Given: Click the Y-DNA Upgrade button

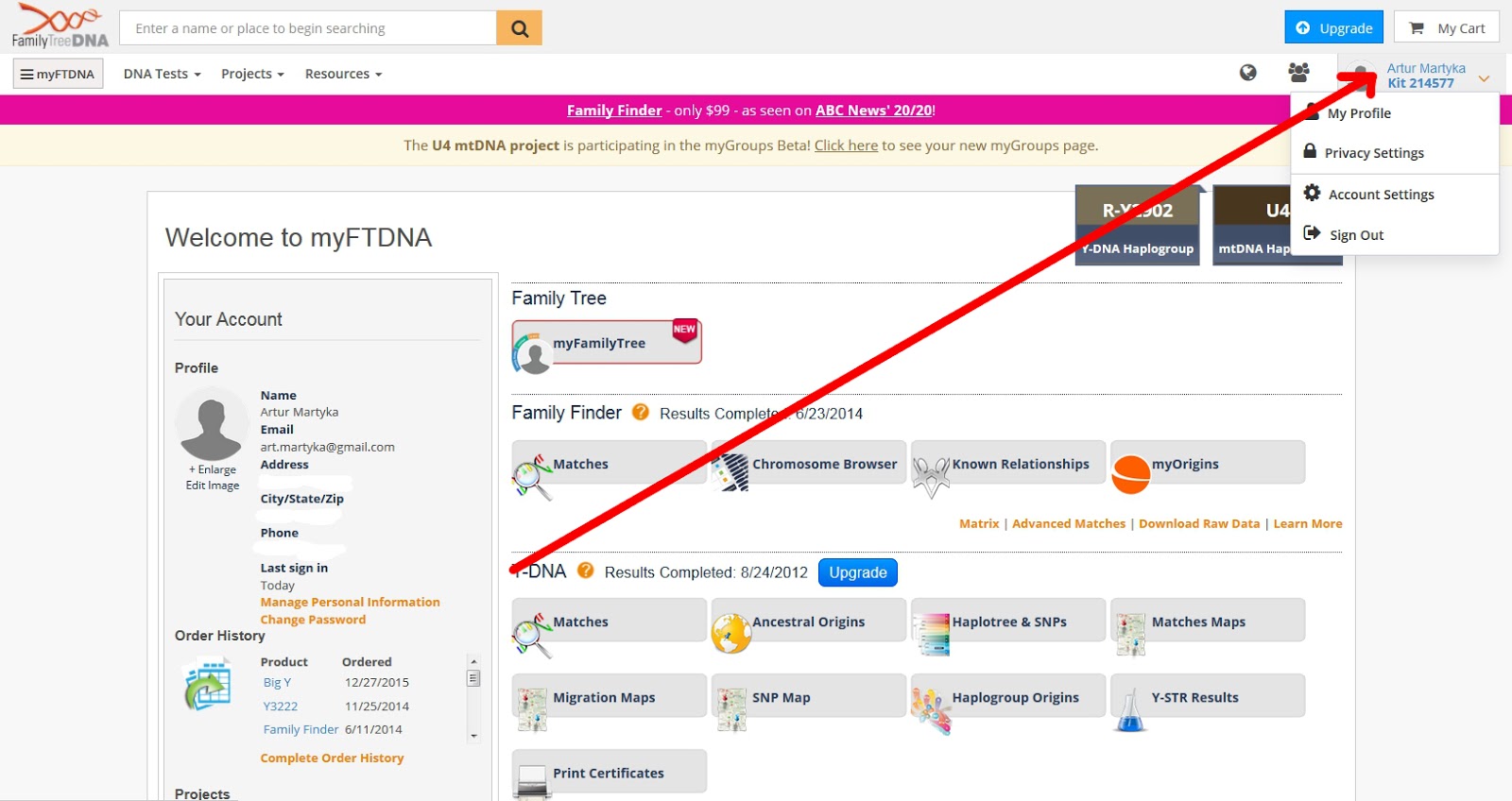Looking at the screenshot, I should click(x=858, y=572).
